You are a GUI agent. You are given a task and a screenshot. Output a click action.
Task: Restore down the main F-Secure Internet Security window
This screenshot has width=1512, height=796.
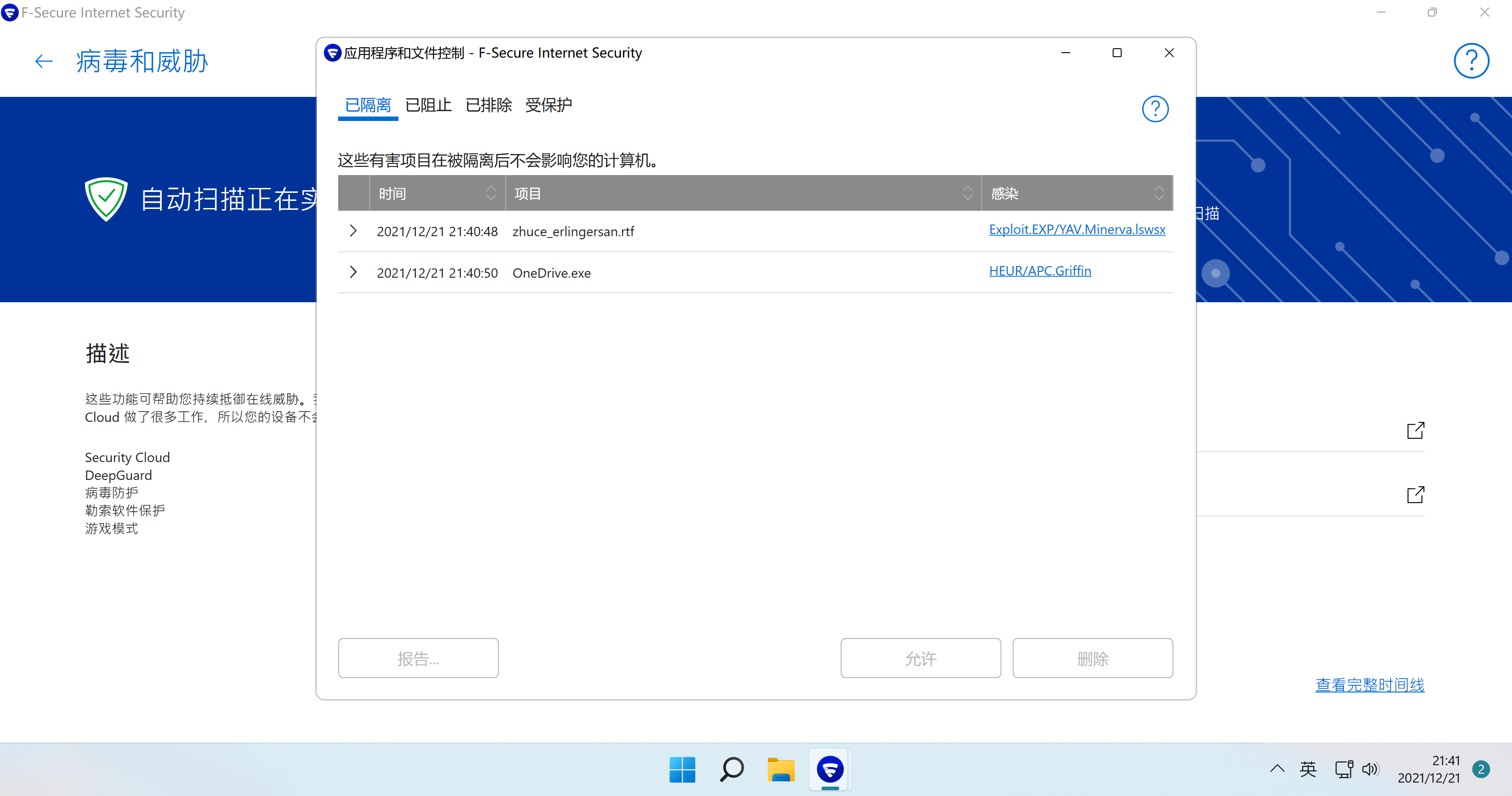tap(1432, 13)
